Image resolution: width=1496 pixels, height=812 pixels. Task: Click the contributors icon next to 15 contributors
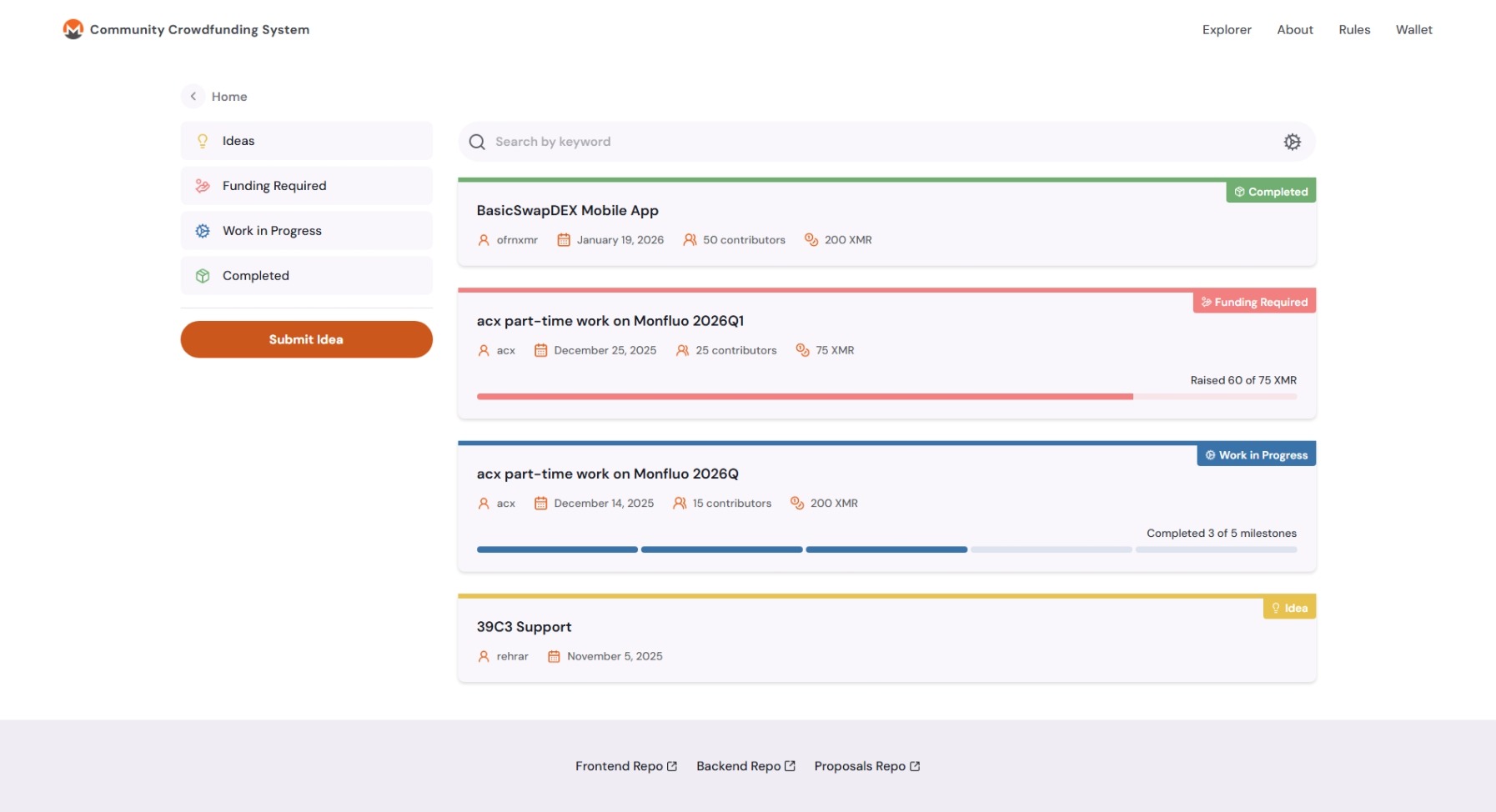point(680,504)
